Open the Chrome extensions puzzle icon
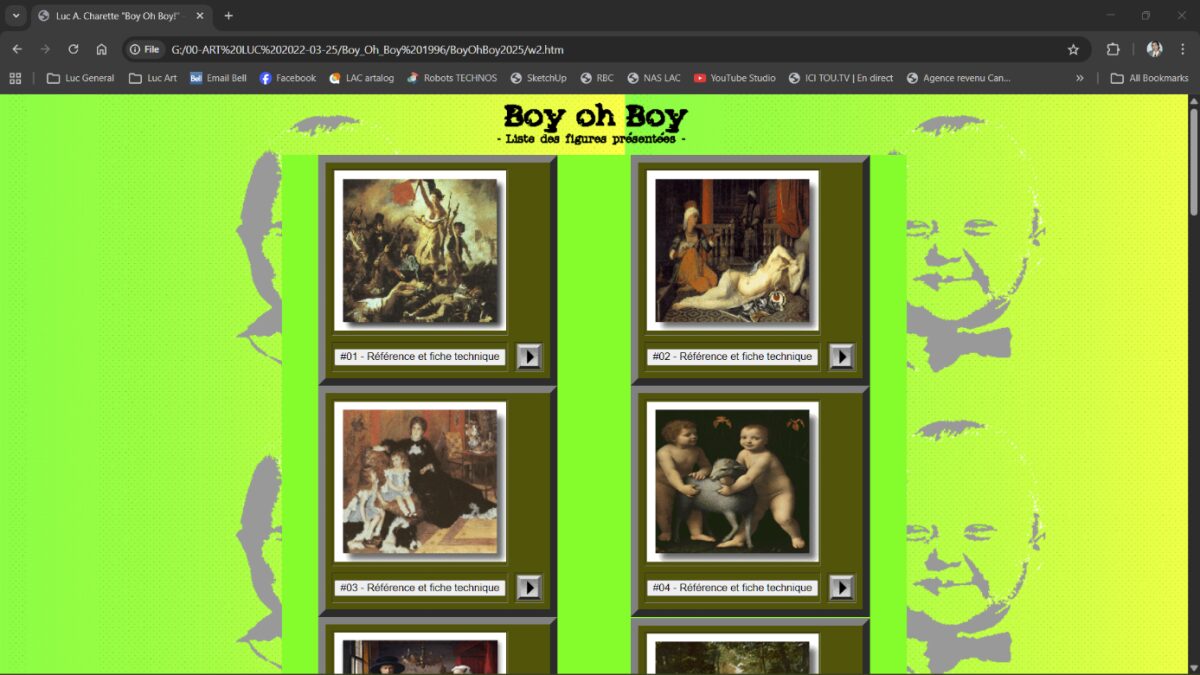Screen dimensions: 1200x675 [1113, 49]
